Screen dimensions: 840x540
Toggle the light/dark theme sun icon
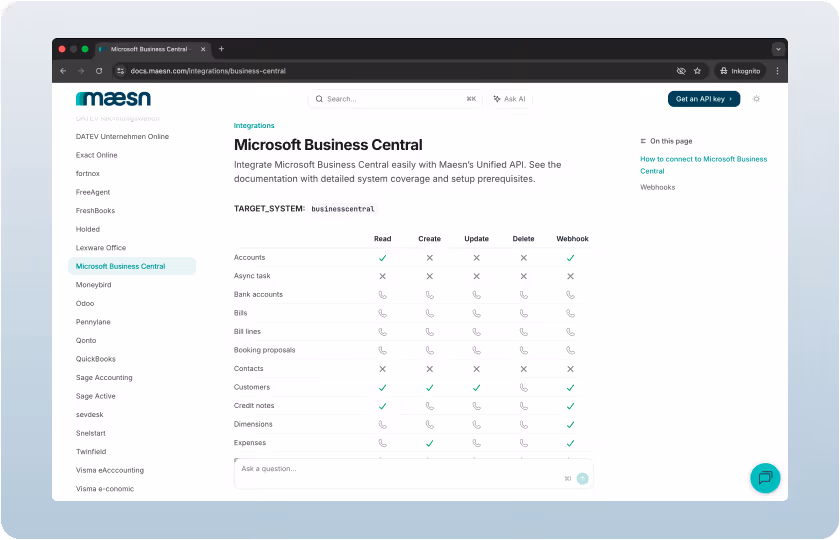(756, 99)
